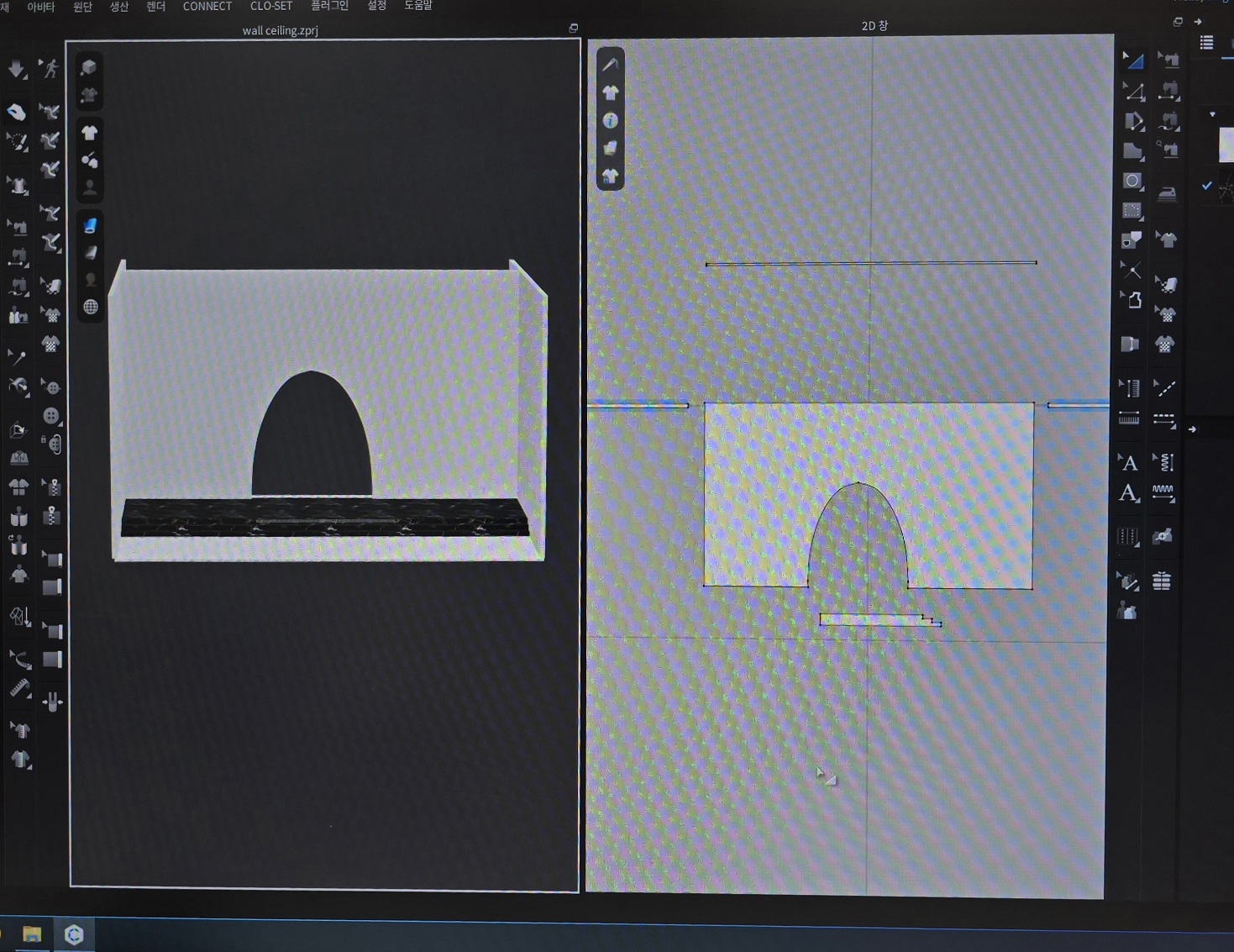The width and height of the screenshot is (1234, 952).
Task: Click the Simulate arrow icon
Action: click(x=16, y=69)
